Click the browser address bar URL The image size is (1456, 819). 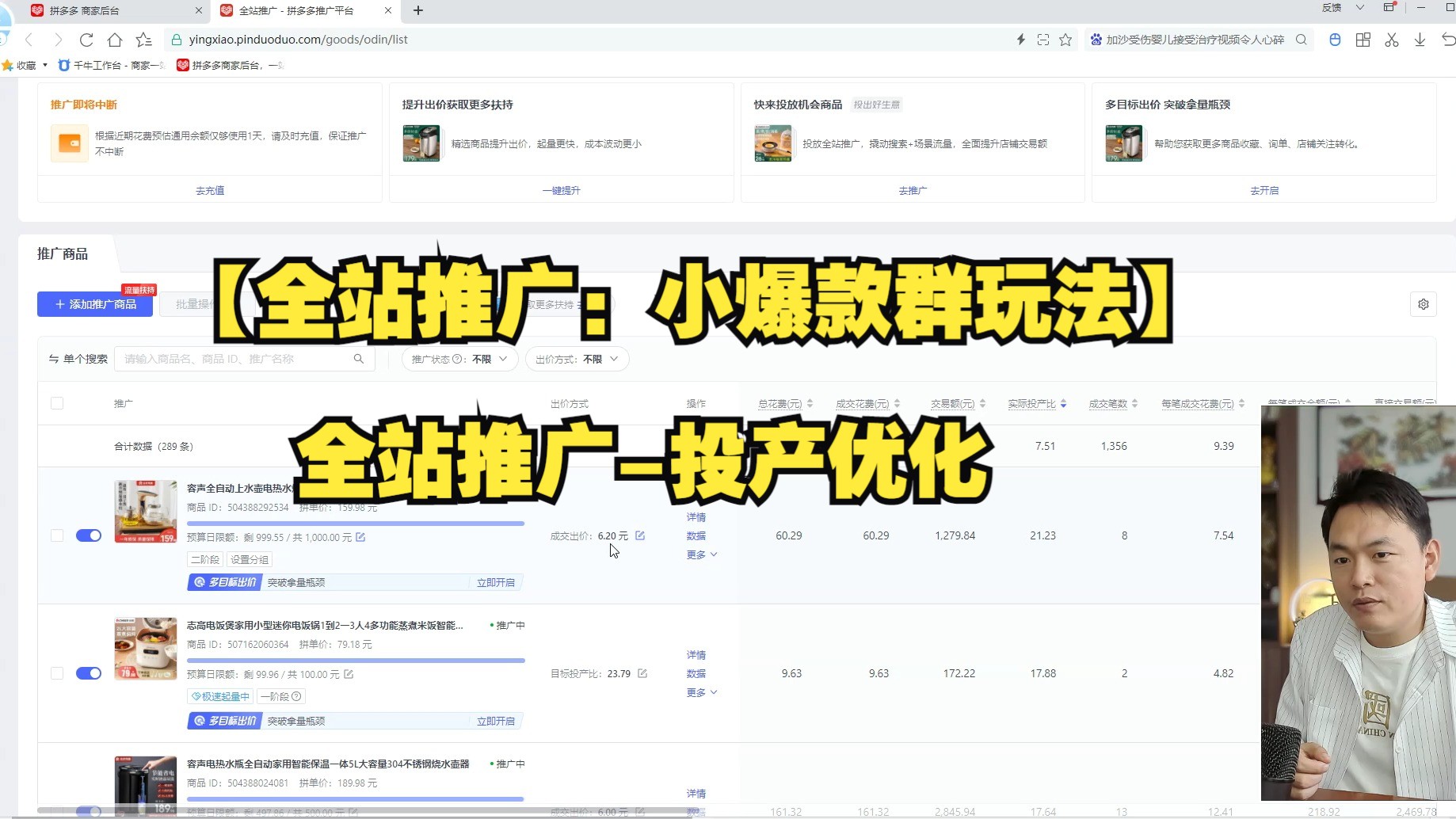299,40
